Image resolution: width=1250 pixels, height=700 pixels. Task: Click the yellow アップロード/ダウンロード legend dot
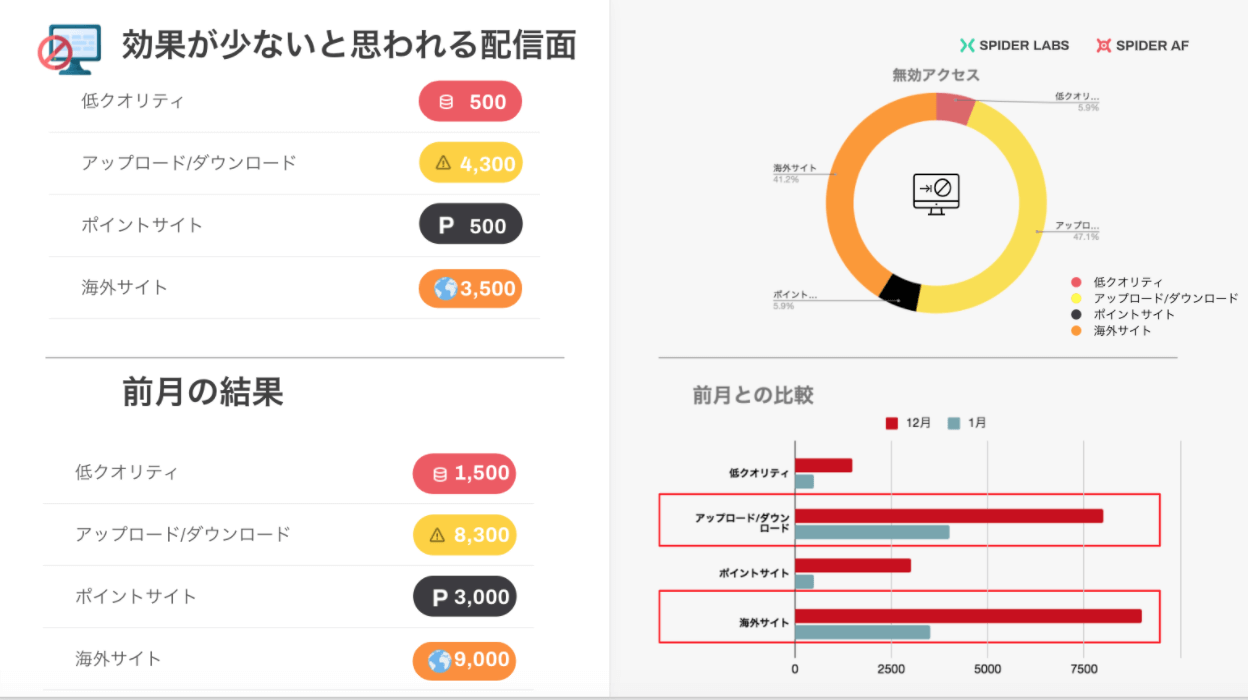[x=1076, y=298]
